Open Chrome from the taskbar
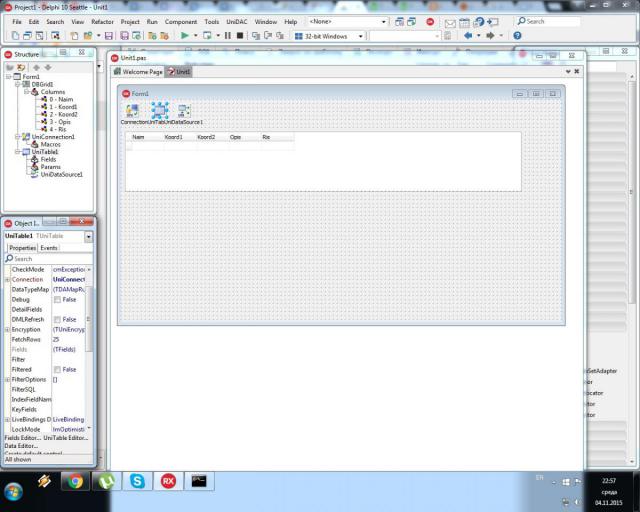The image size is (640, 512). pos(76,481)
